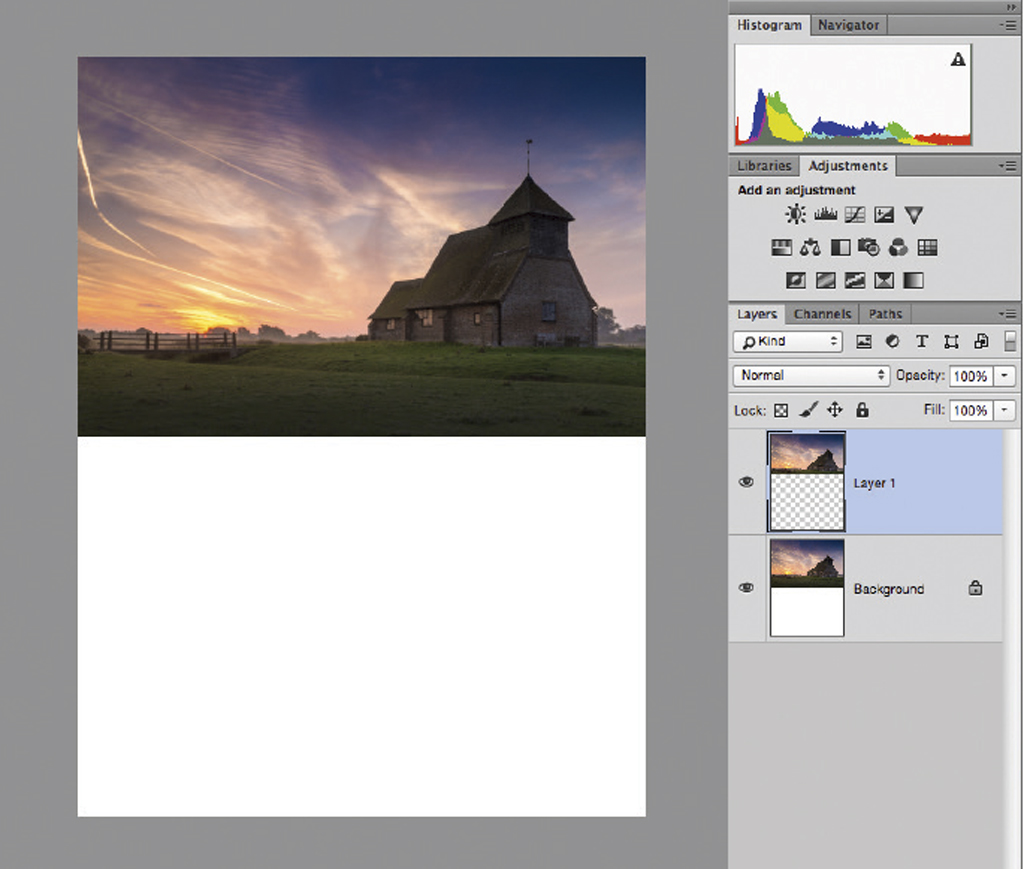Click the Background layer name
The image size is (1024, 869).
(889, 589)
